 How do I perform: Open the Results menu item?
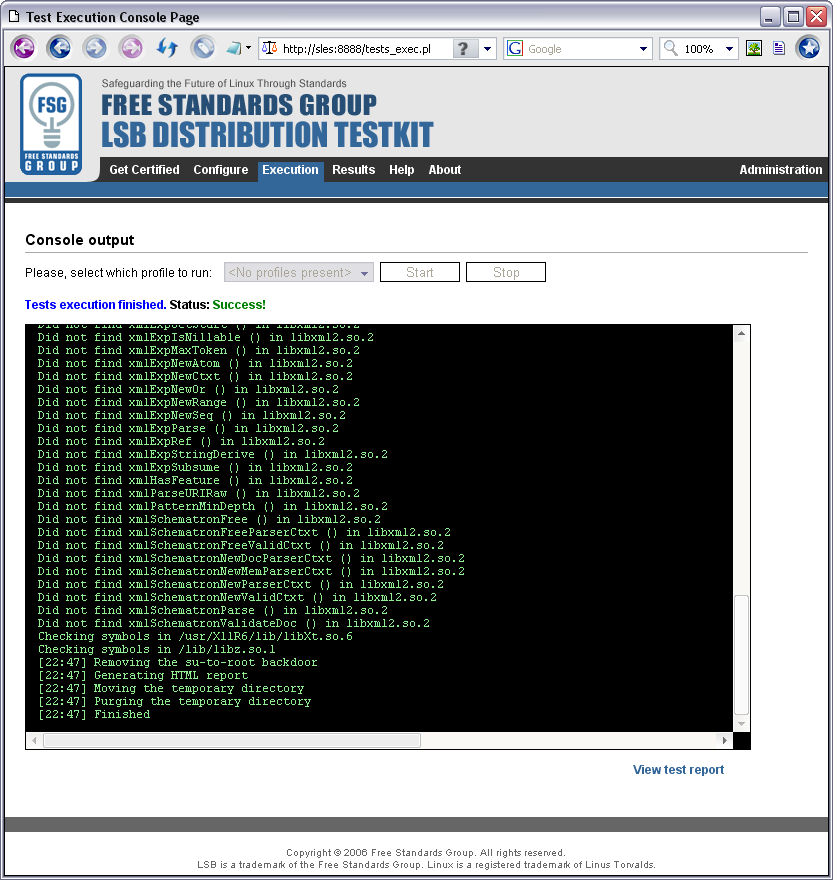click(x=354, y=169)
